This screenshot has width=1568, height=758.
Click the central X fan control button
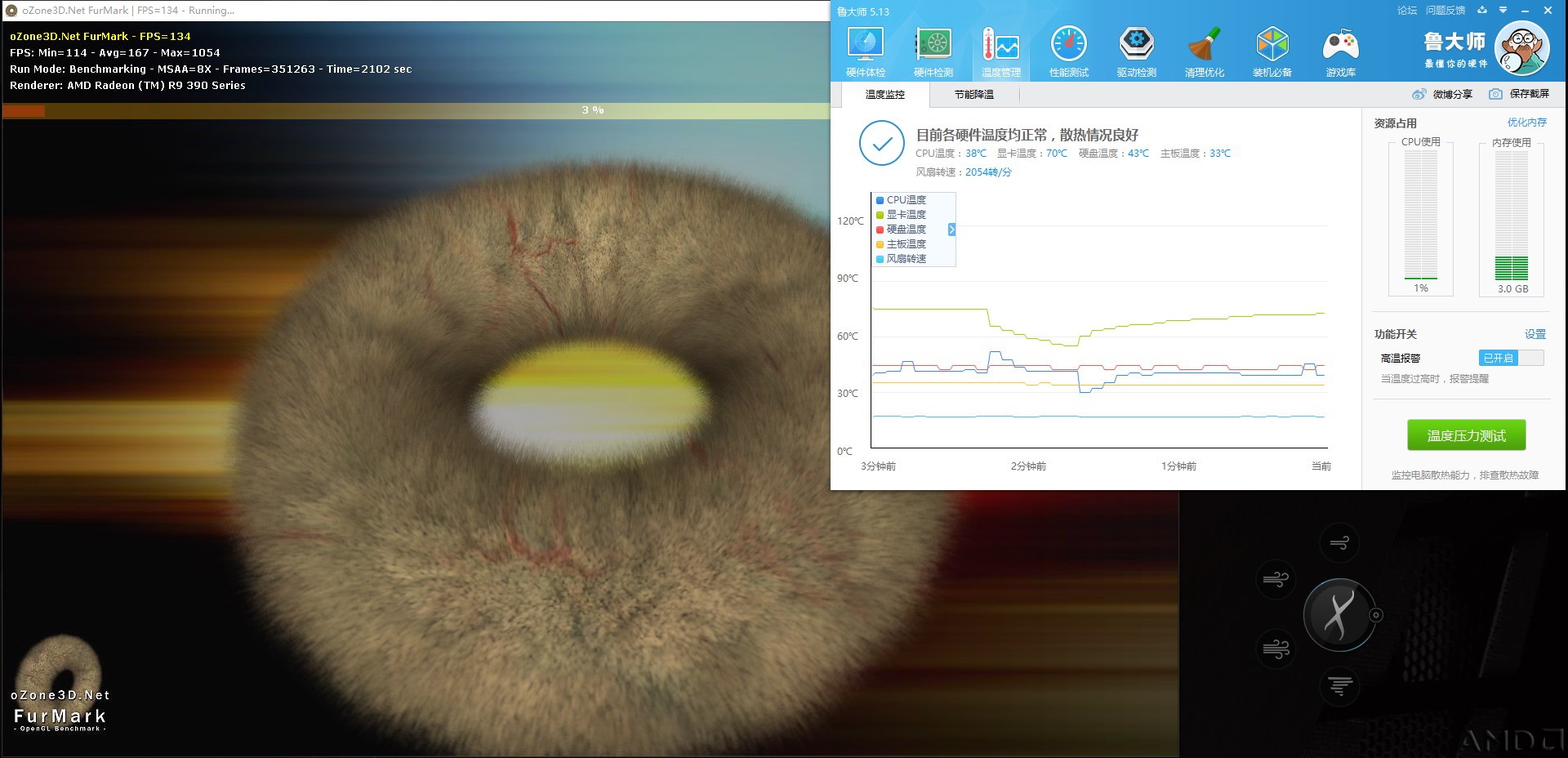coord(1339,615)
